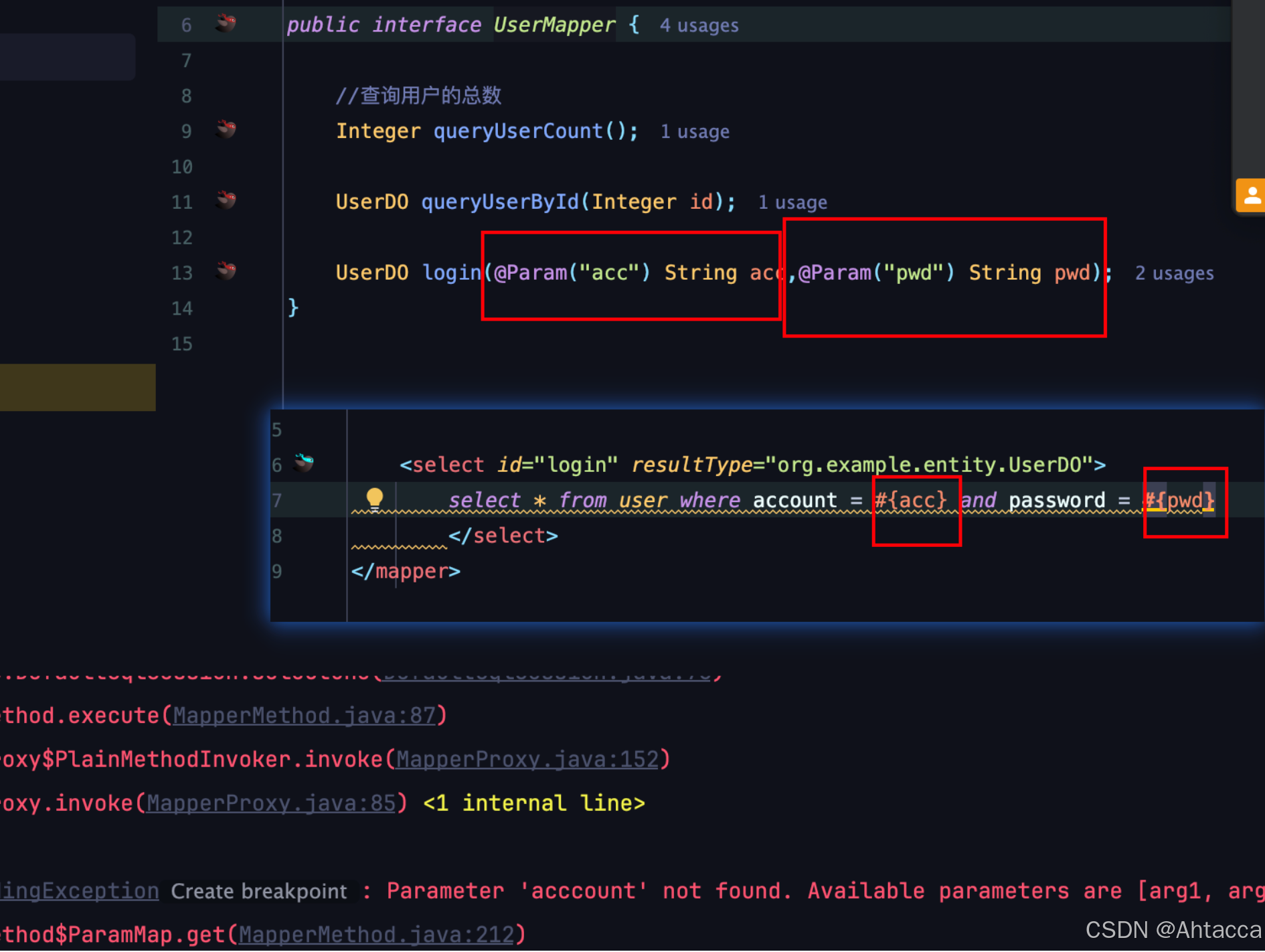Click the queryUserCount method name
Image resolution: width=1265 pixels, height=952 pixels.
coord(519,131)
